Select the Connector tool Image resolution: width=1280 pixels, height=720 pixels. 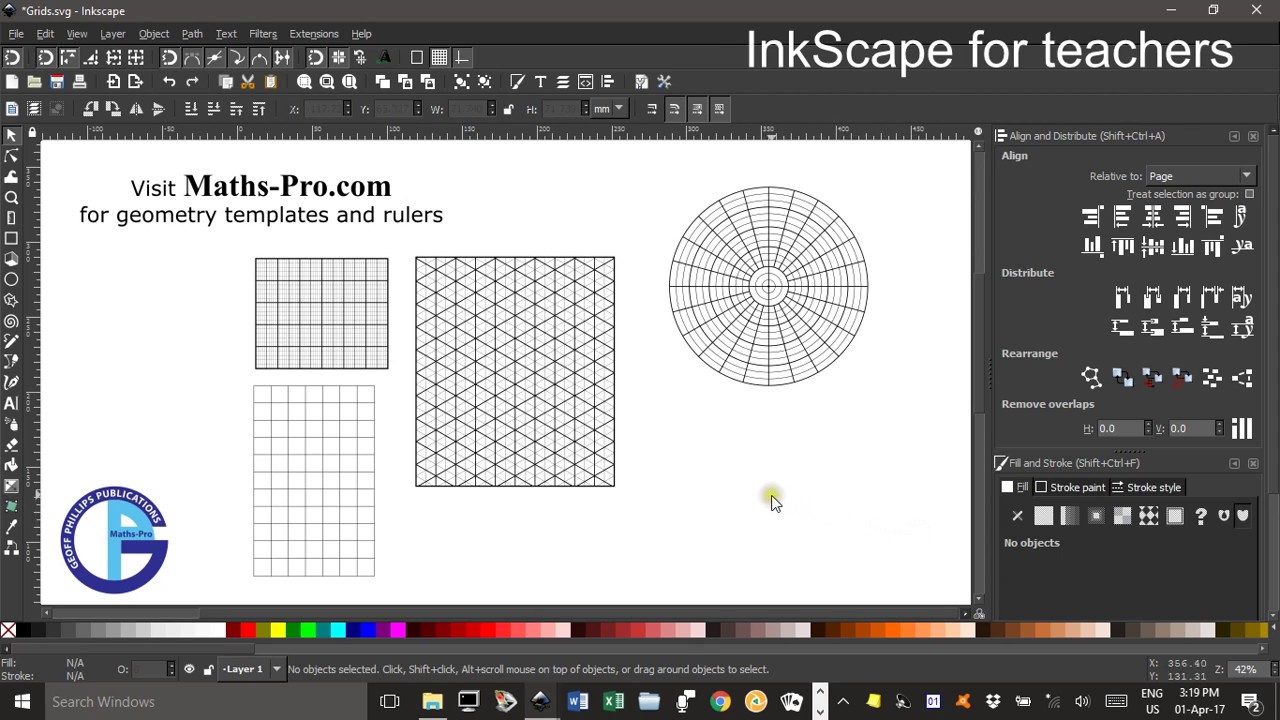(11, 548)
